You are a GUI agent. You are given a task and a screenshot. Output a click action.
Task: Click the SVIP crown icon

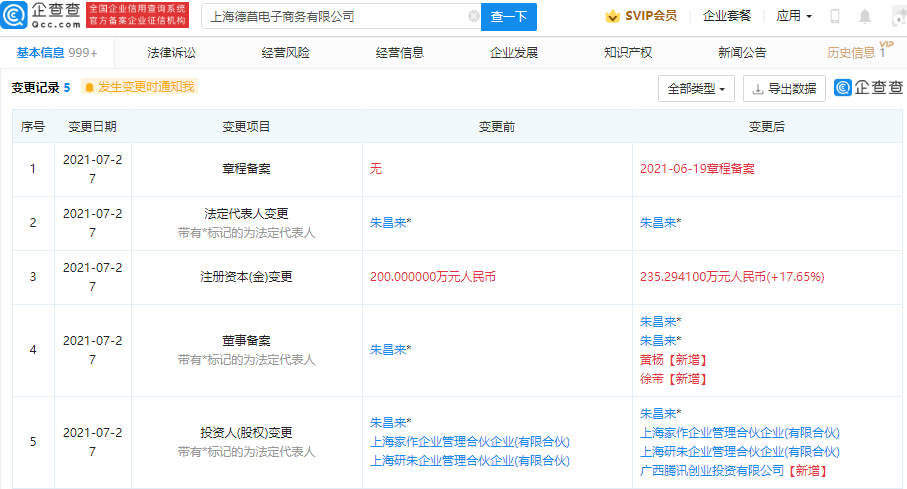[612, 16]
